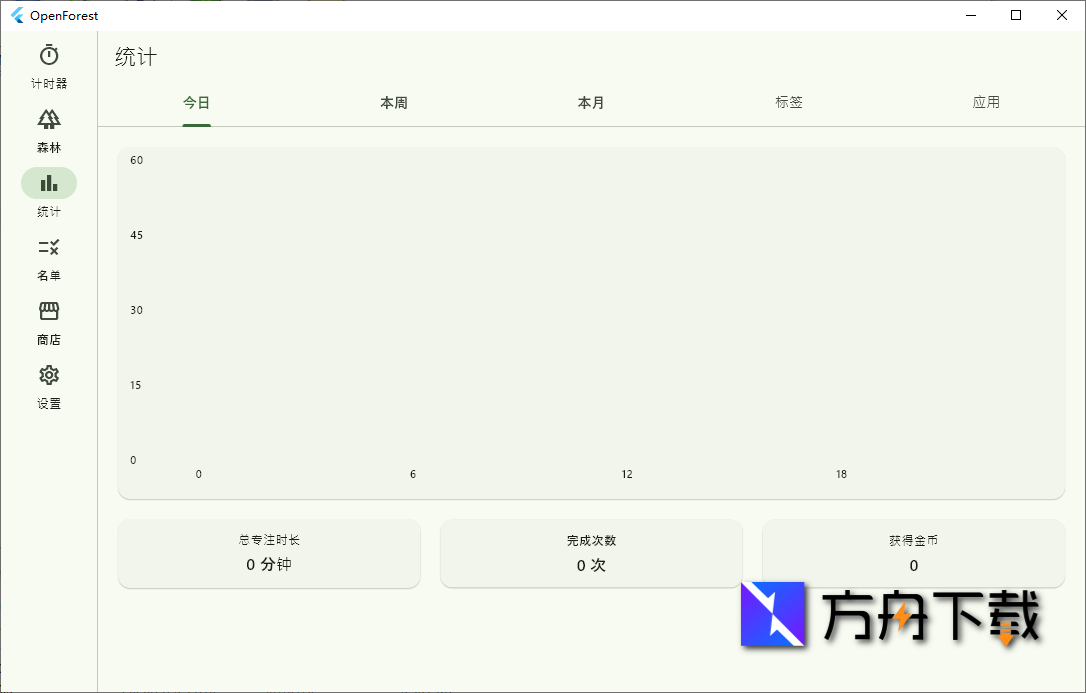This screenshot has width=1086, height=693.
Task: Switch to the 本月 monthly statistics tab
Action: point(591,102)
